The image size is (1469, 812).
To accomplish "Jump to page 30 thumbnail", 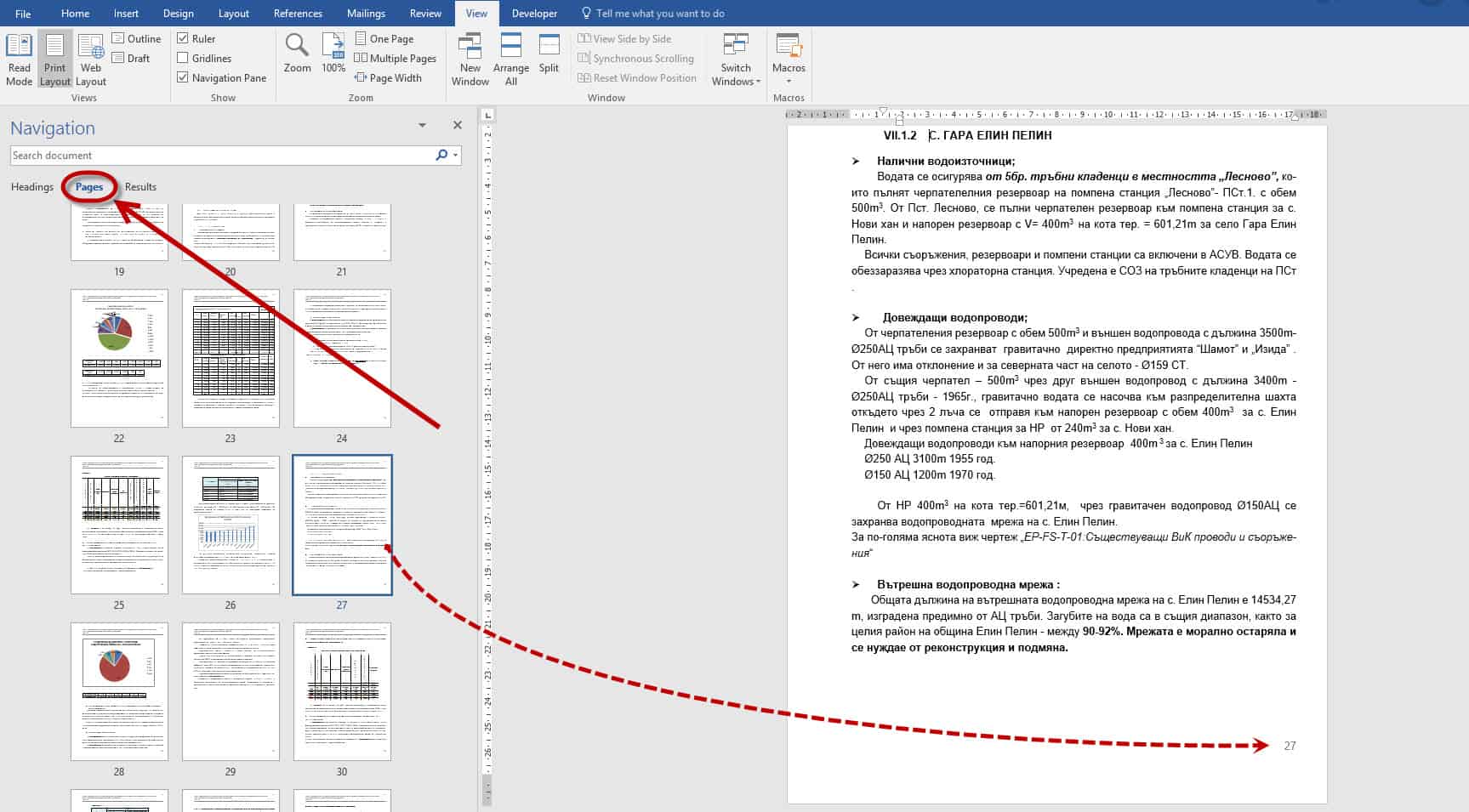I will tap(342, 691).
